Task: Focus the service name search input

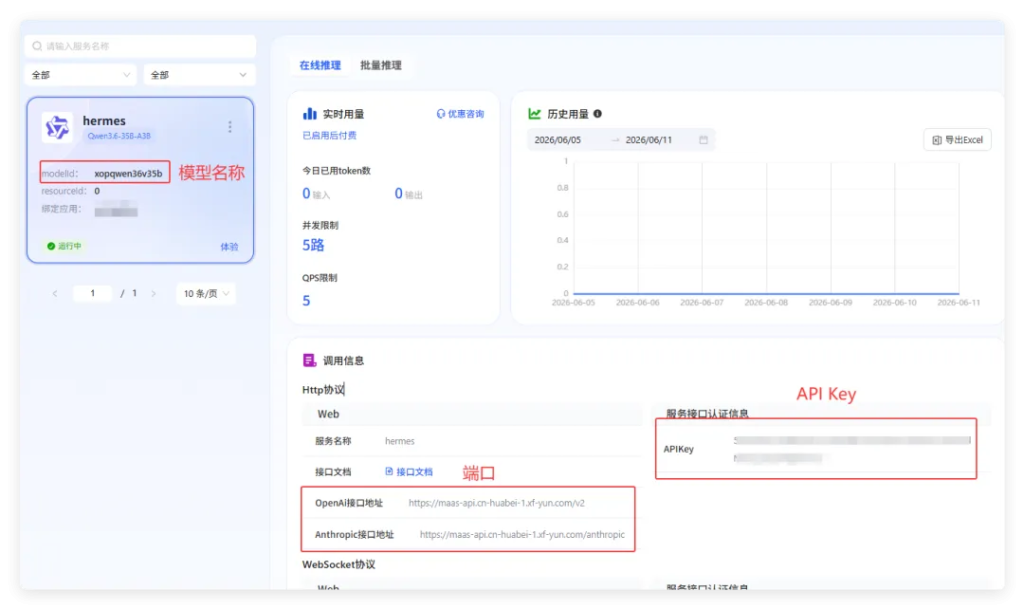Action: [140, 46]
